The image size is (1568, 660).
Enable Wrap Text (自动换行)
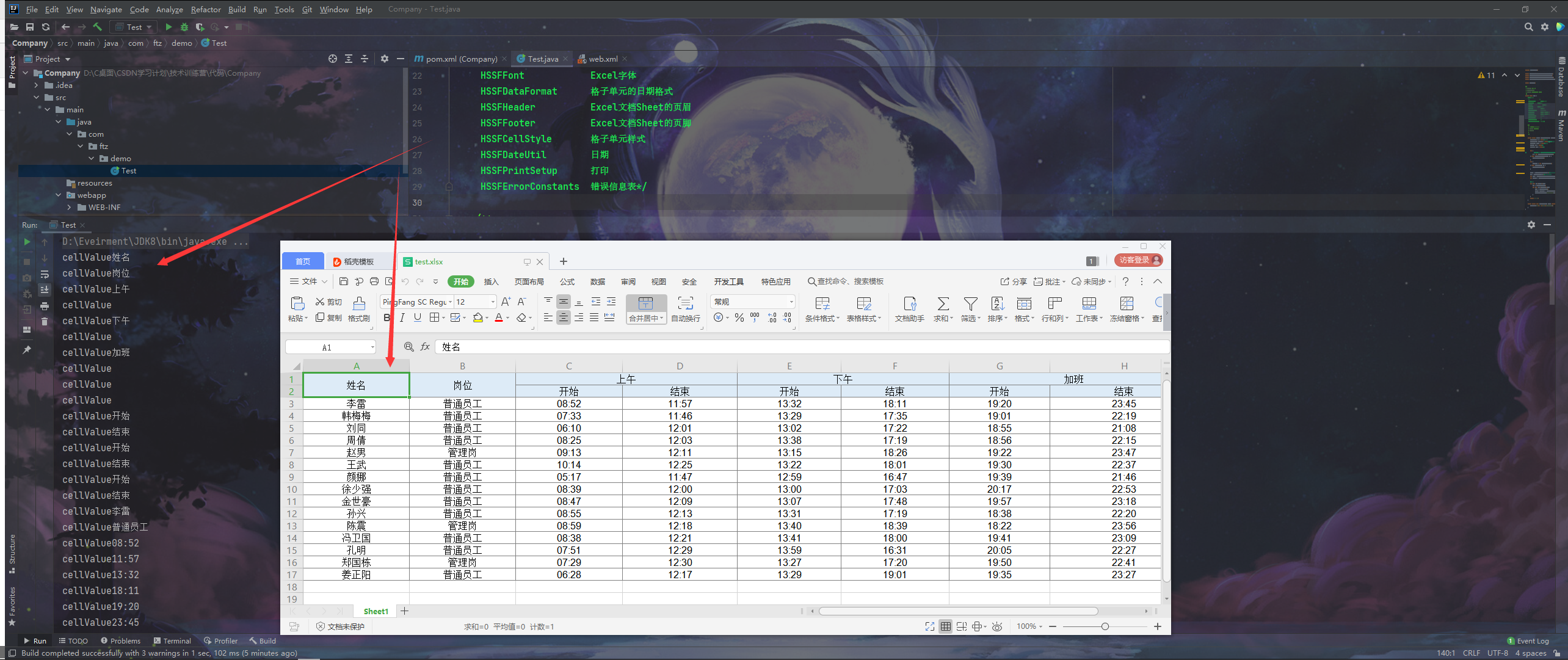coord(685,310)
